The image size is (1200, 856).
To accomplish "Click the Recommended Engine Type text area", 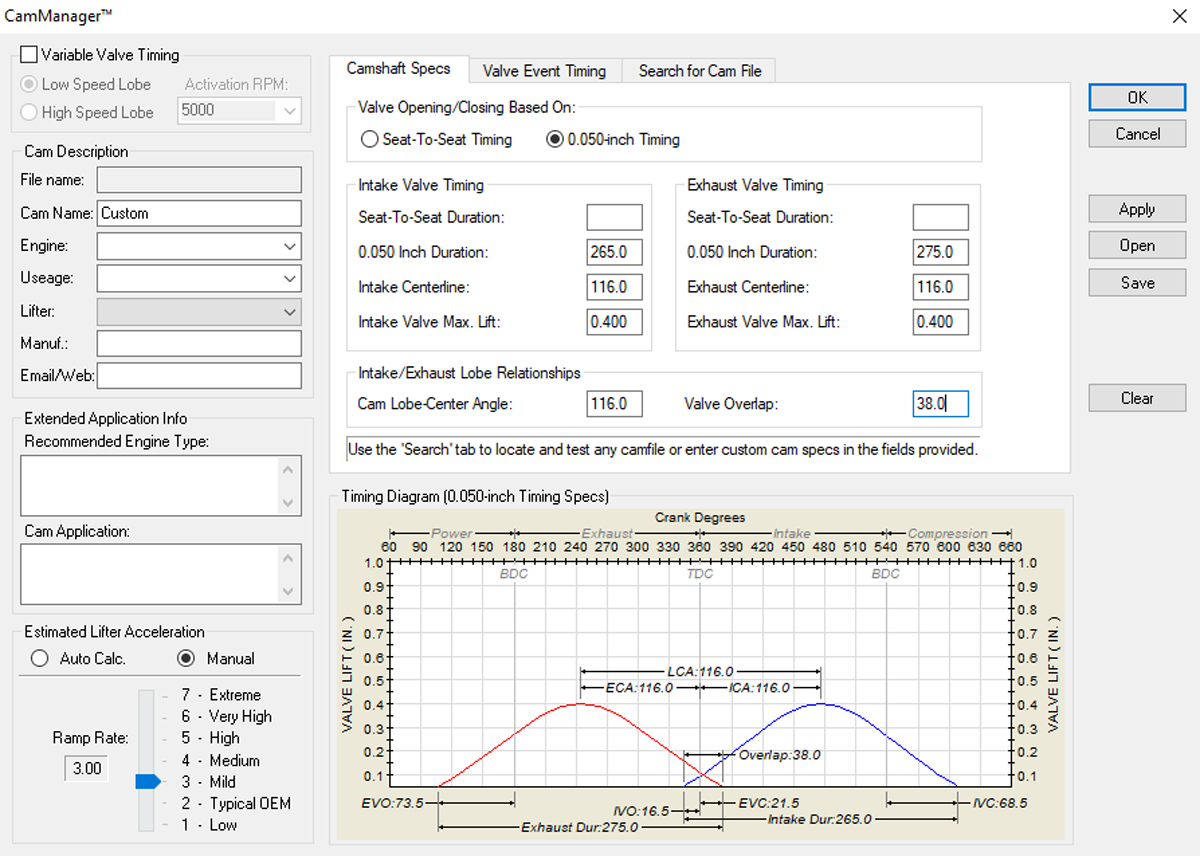I will tap(160, 485).
